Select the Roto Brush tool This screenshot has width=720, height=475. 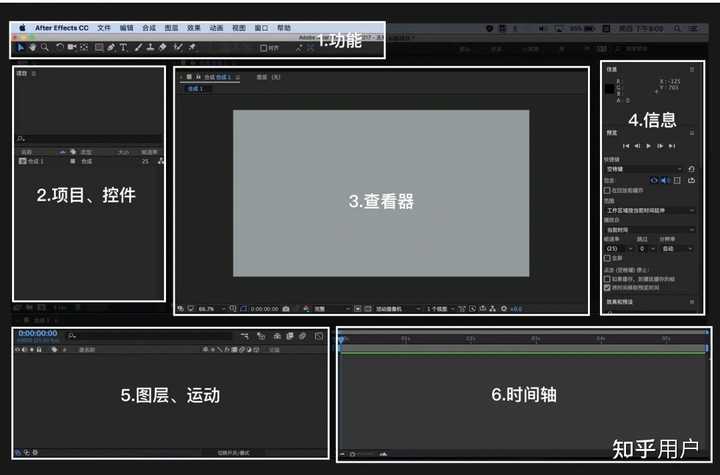click(x=178, y=47)
